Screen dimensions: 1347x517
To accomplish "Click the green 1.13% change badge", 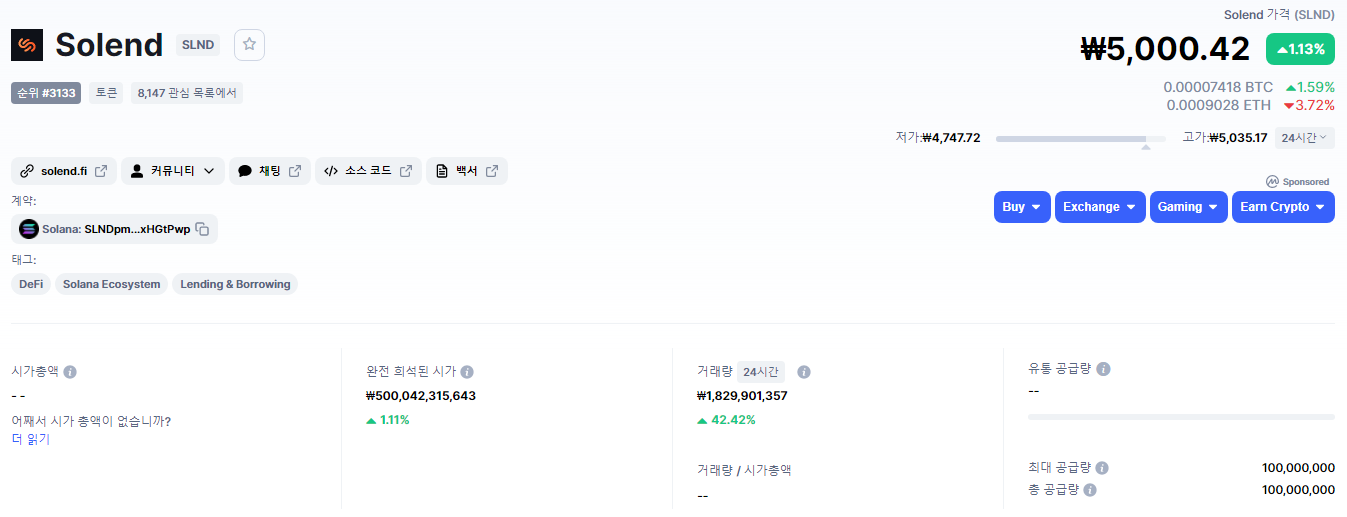I will pyautogui.click(x=1300, y=49).
